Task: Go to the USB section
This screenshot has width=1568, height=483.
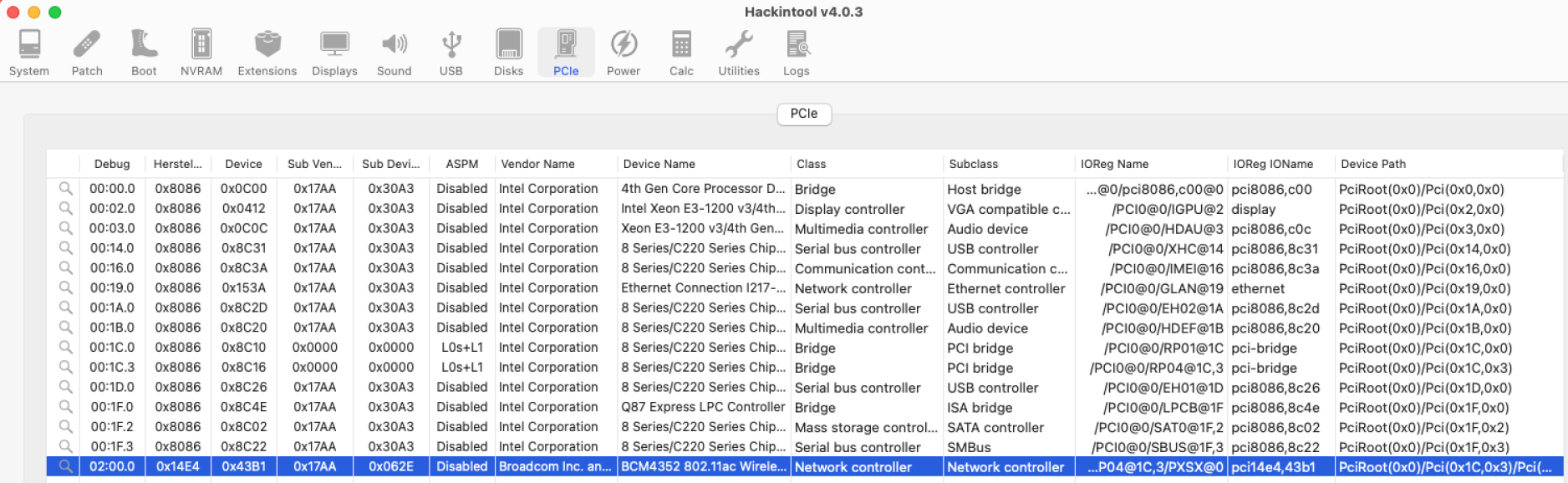Action: click(451, 53)
